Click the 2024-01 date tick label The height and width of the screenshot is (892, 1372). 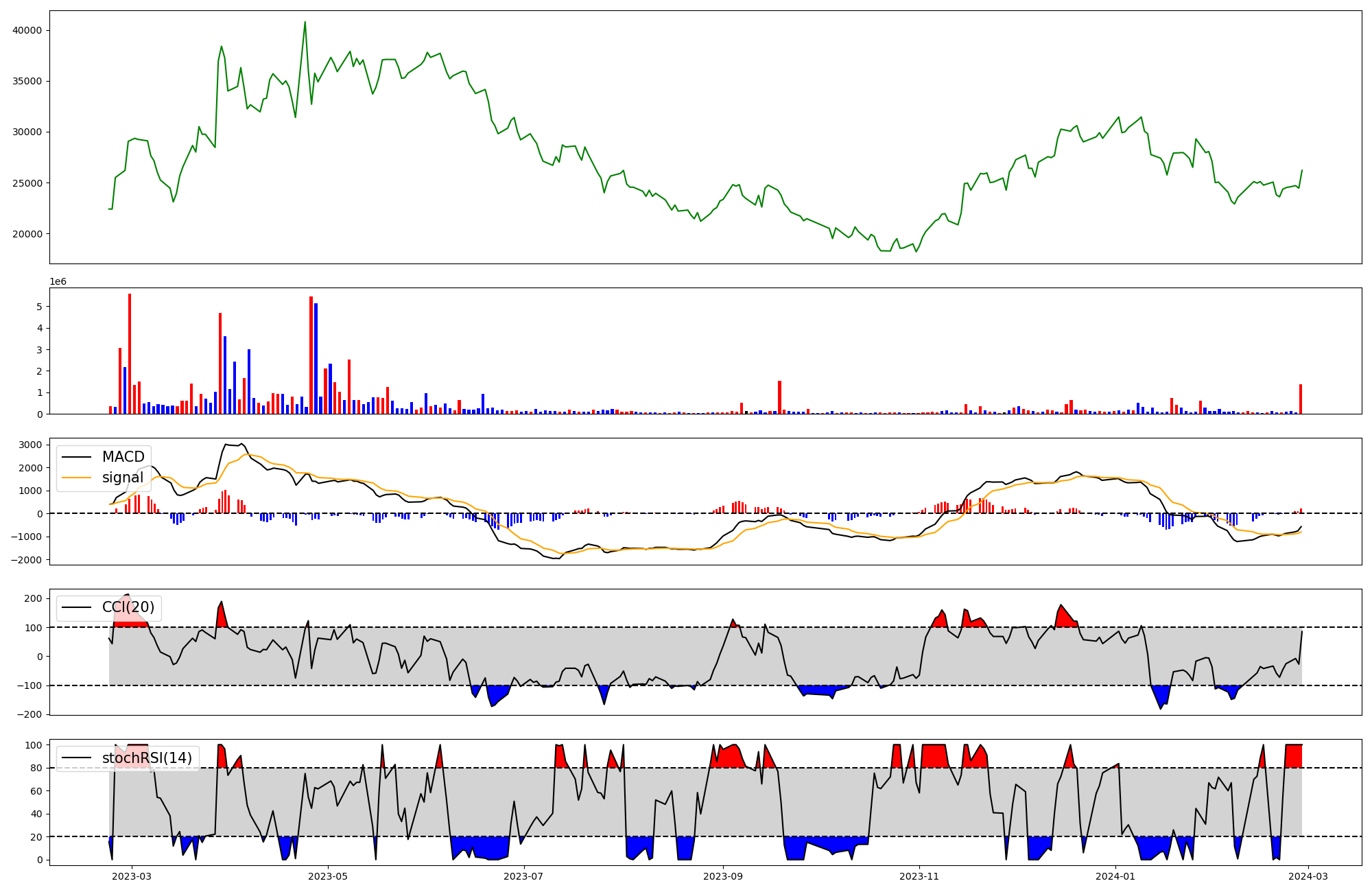click(x=1115, y=876)
